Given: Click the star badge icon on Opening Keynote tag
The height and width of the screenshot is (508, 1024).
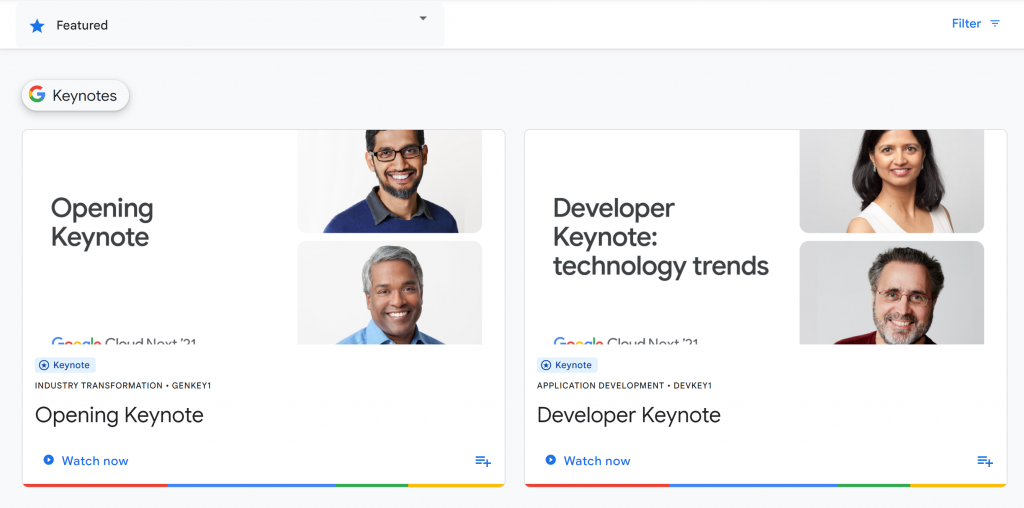Looking at the screenshot, I should tap(44, 365).
